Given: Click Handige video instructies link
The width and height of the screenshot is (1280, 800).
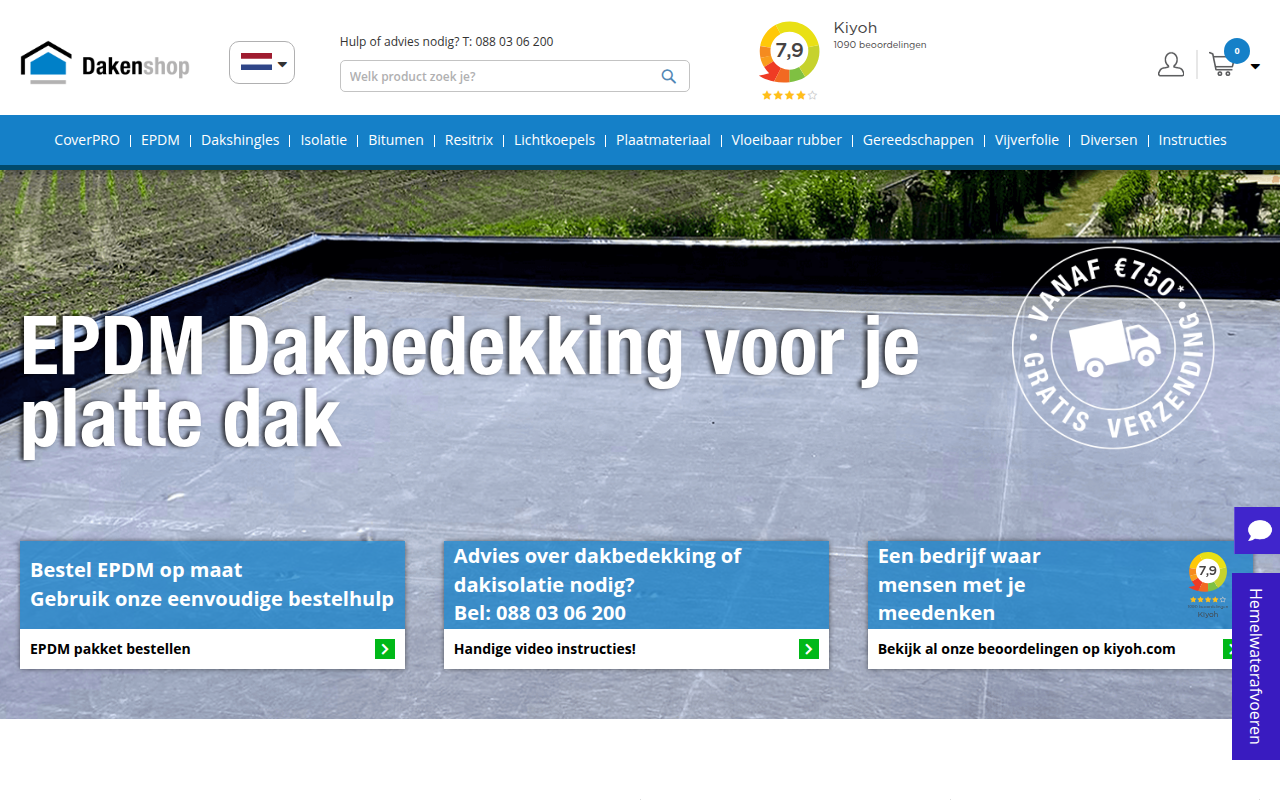Looking at the screenshot, I should click(x=545, y=649).
